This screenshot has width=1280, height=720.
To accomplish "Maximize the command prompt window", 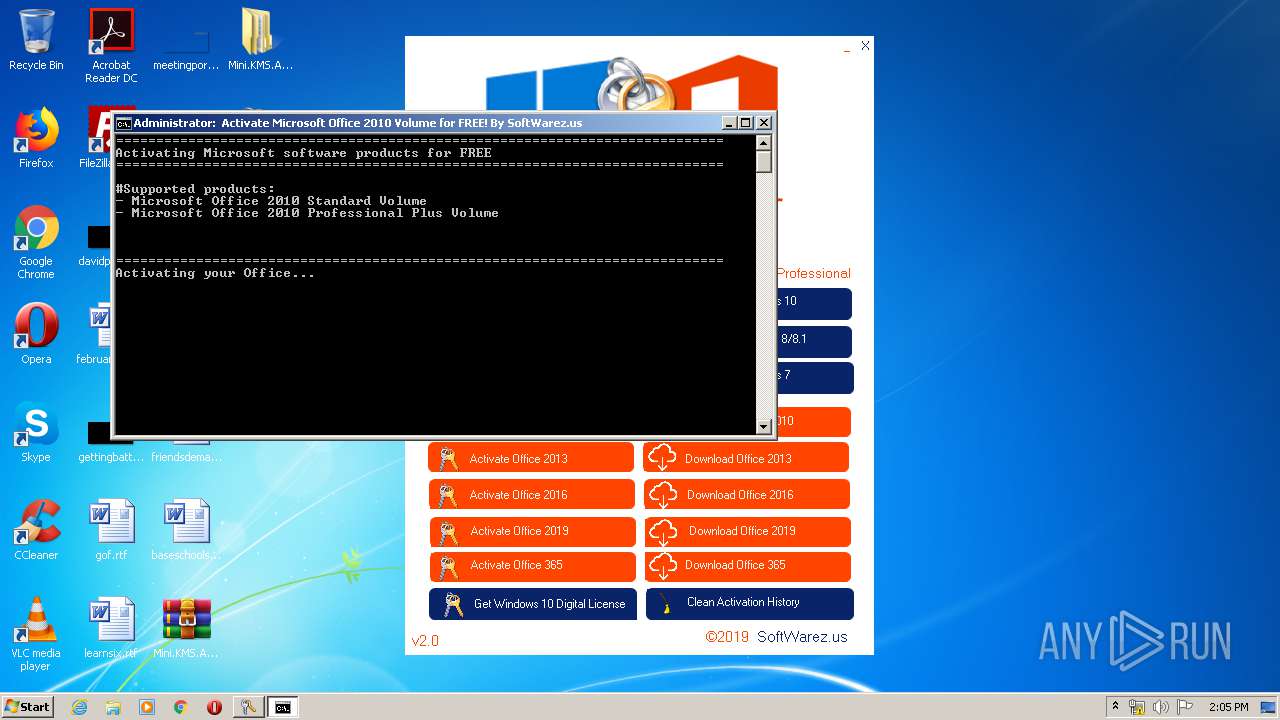I will pyautogui.click(x=746, y=123).
